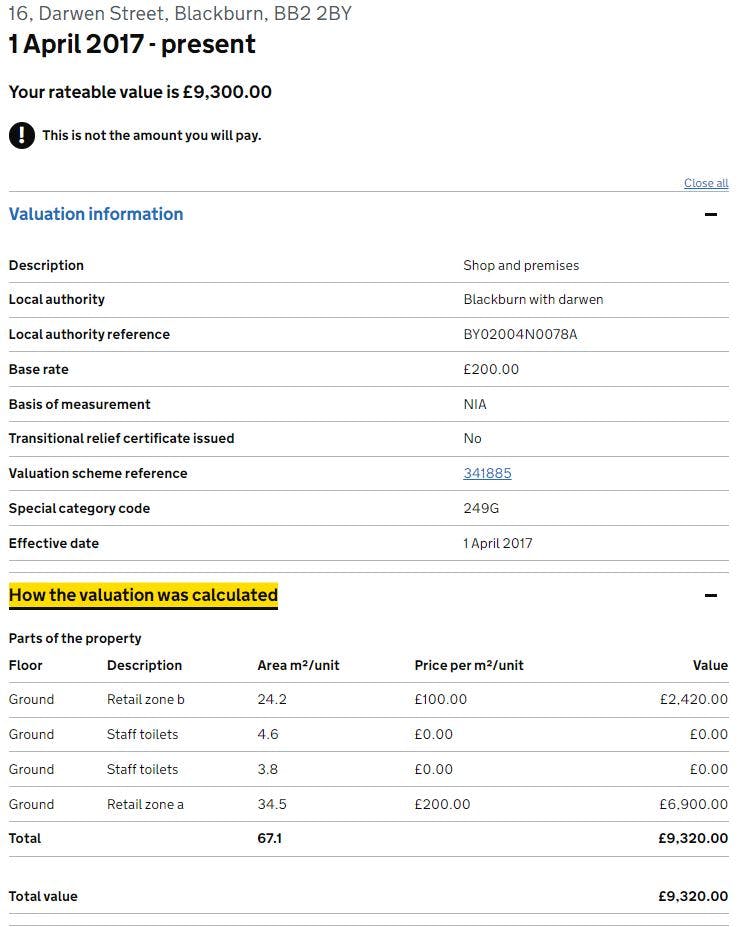Collapse Valuation information using its minus icon
This screenshot has width=750, height=927.
click(x=711, y=214)
